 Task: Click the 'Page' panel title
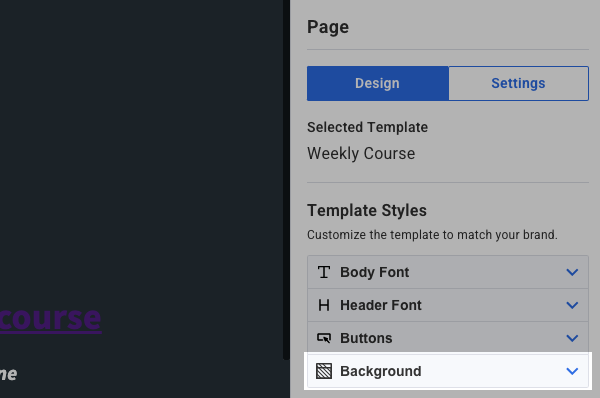(x=328, y=27)
